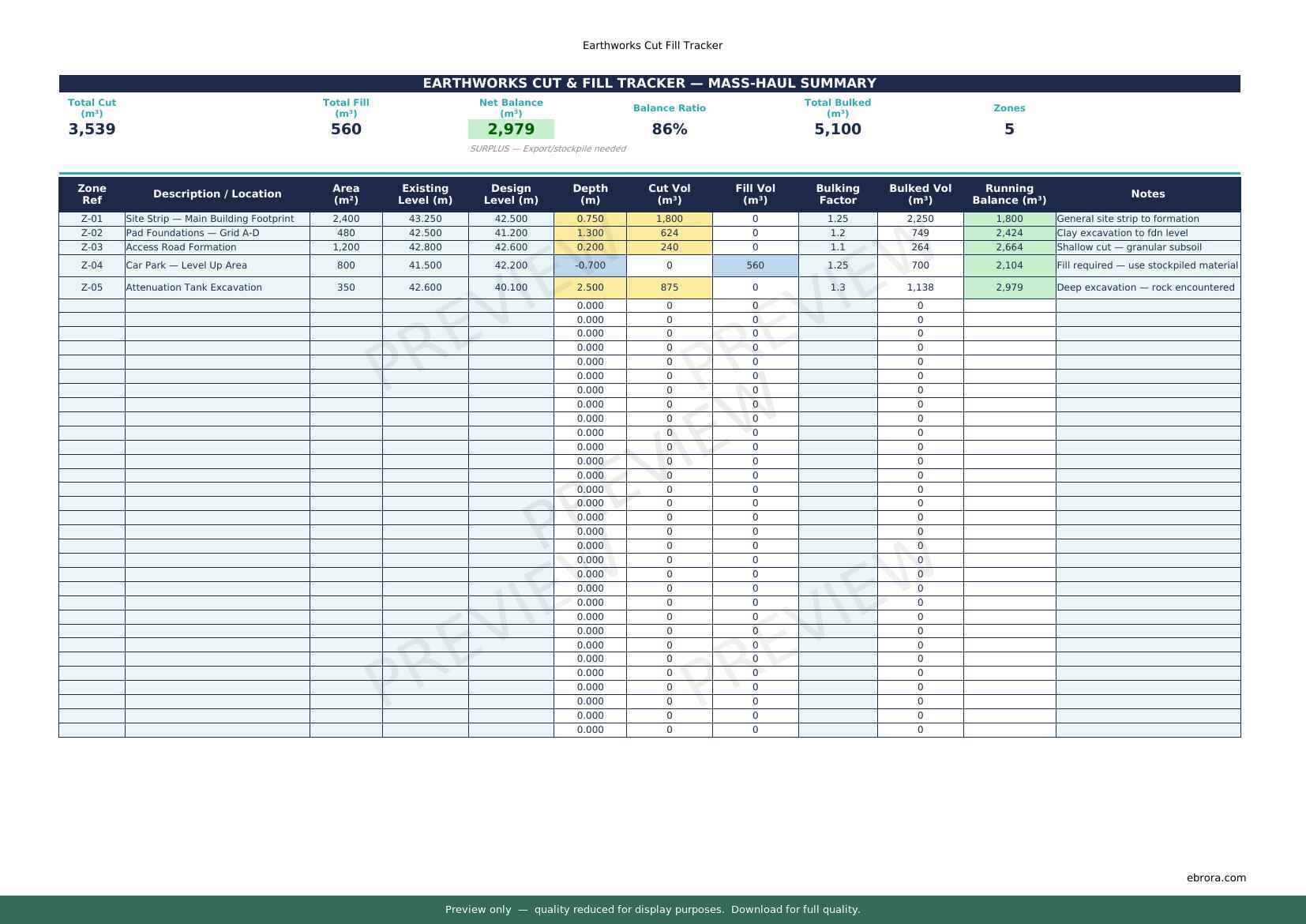Click the Z-04 depth cell showing -0.700

click(x=590, y=265)
